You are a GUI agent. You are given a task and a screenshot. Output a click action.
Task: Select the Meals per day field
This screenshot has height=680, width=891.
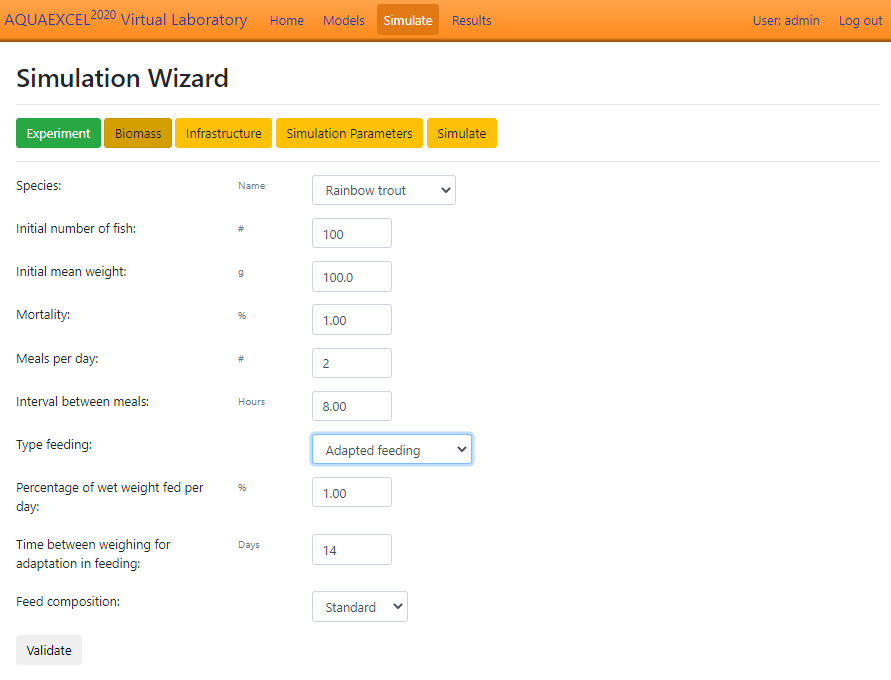click(351, 363)
